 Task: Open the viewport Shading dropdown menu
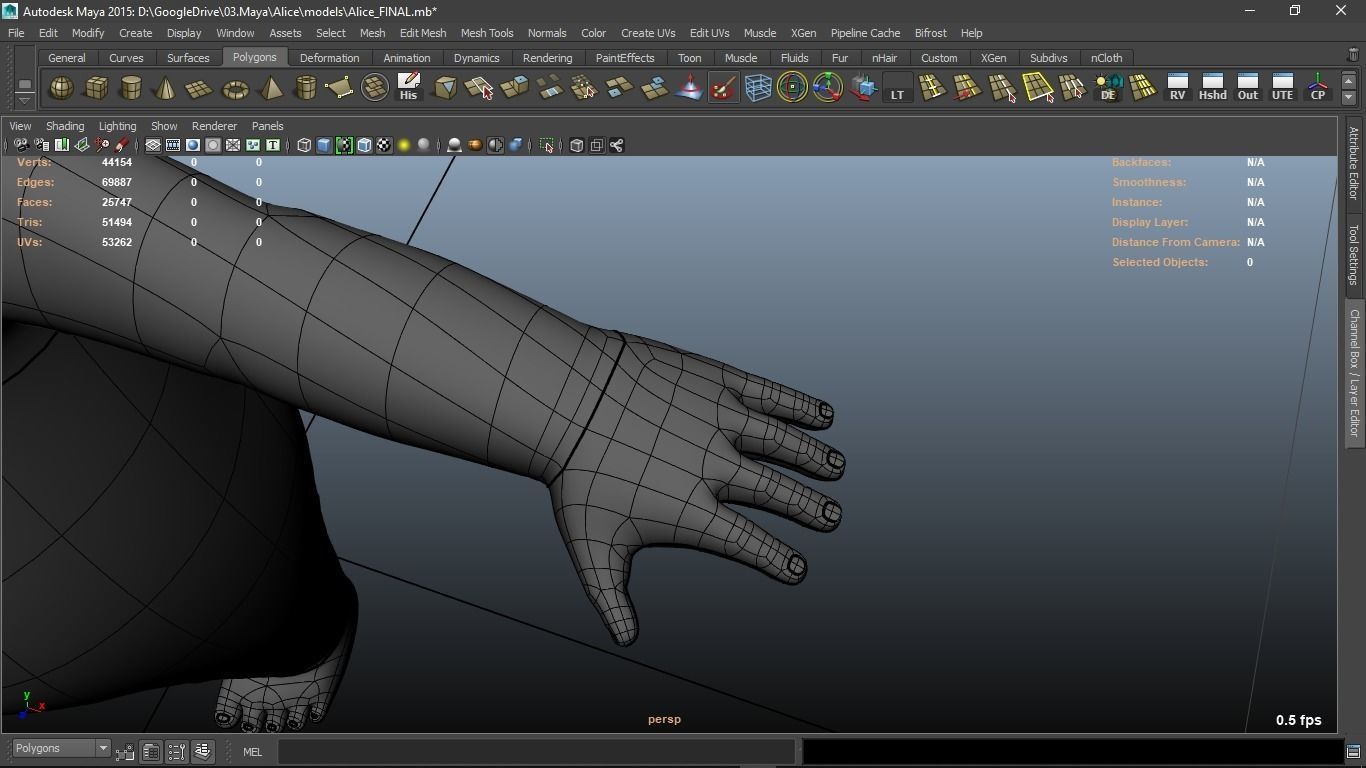click(65, 126)
